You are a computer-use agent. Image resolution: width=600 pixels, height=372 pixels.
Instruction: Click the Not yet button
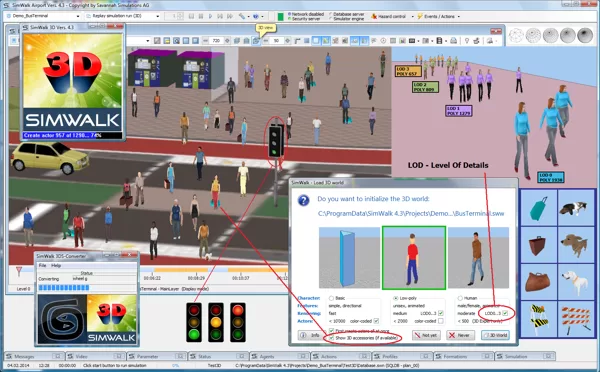[426, 335]
